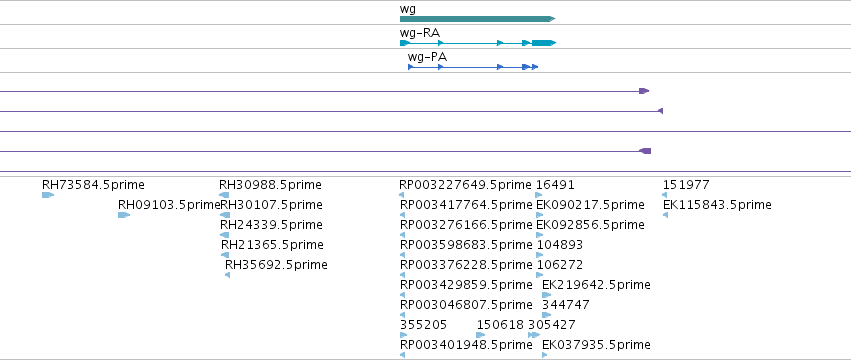Select the RH21365.5prime label
This screenshot has width=851, height=360.
[272, 245]
